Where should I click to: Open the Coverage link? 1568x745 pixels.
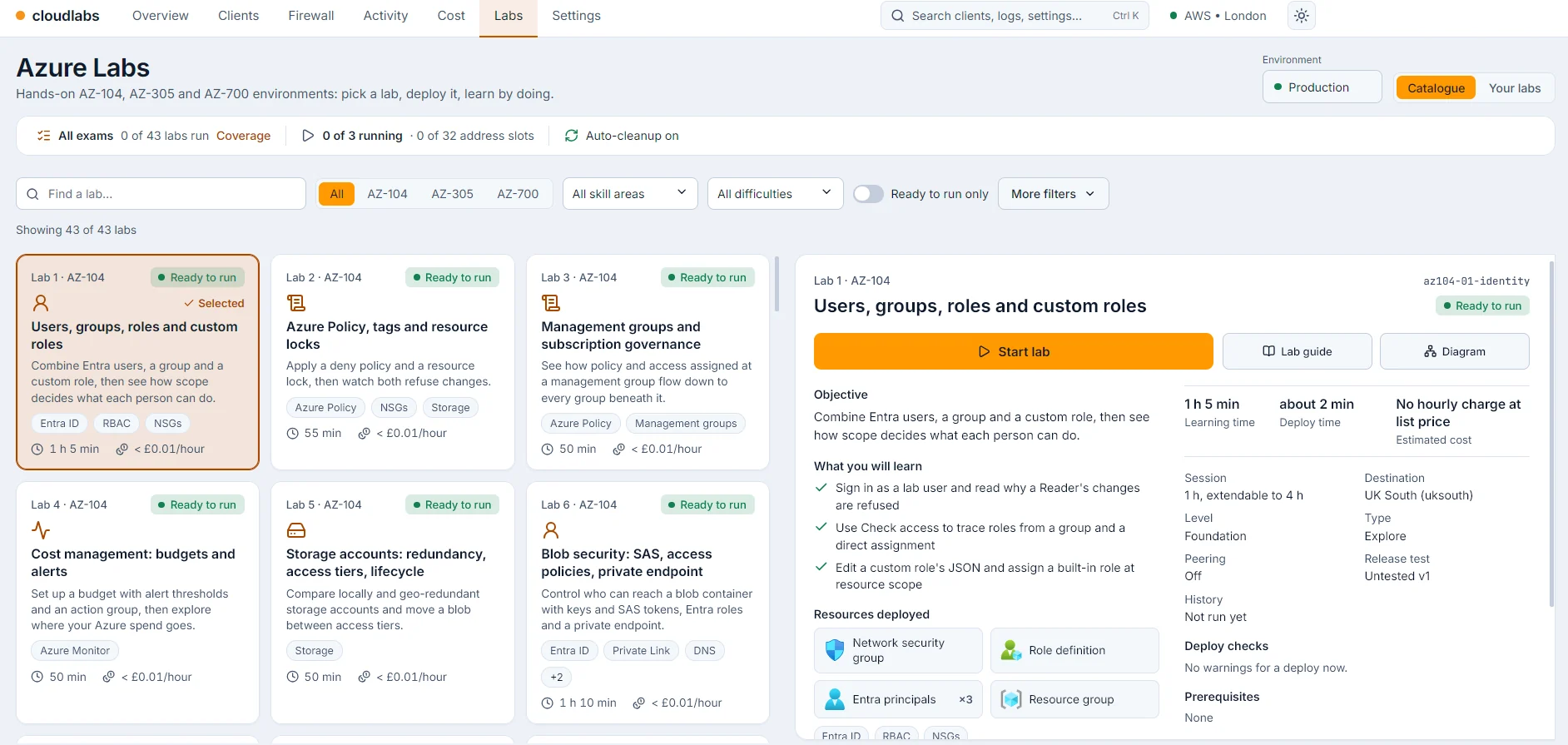243,136
